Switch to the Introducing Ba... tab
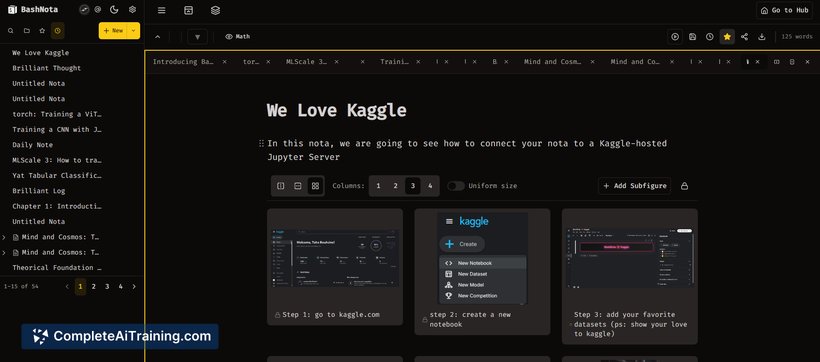 point(183,62)
